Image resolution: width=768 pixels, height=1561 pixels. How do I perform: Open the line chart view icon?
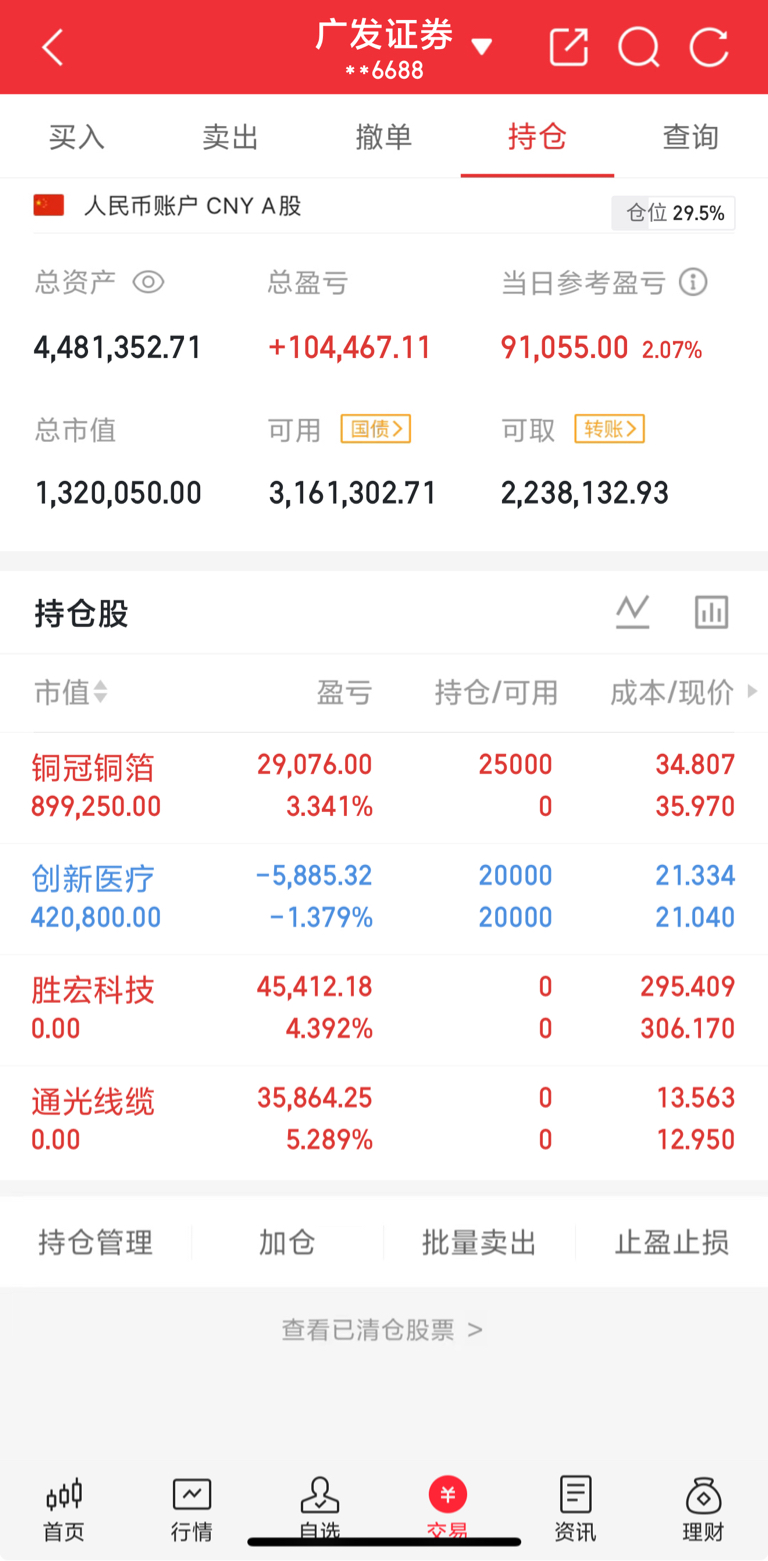(633, 612)
